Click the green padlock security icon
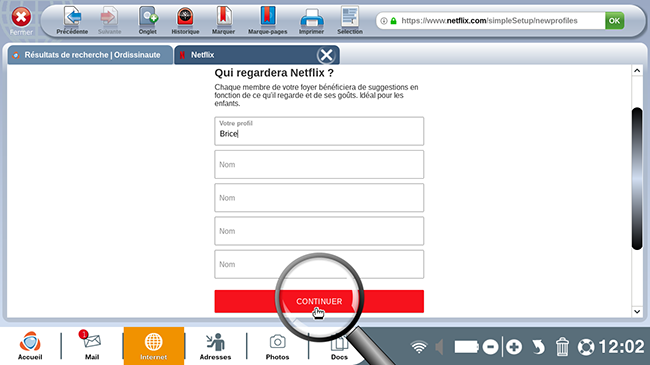 coord(393,21)
